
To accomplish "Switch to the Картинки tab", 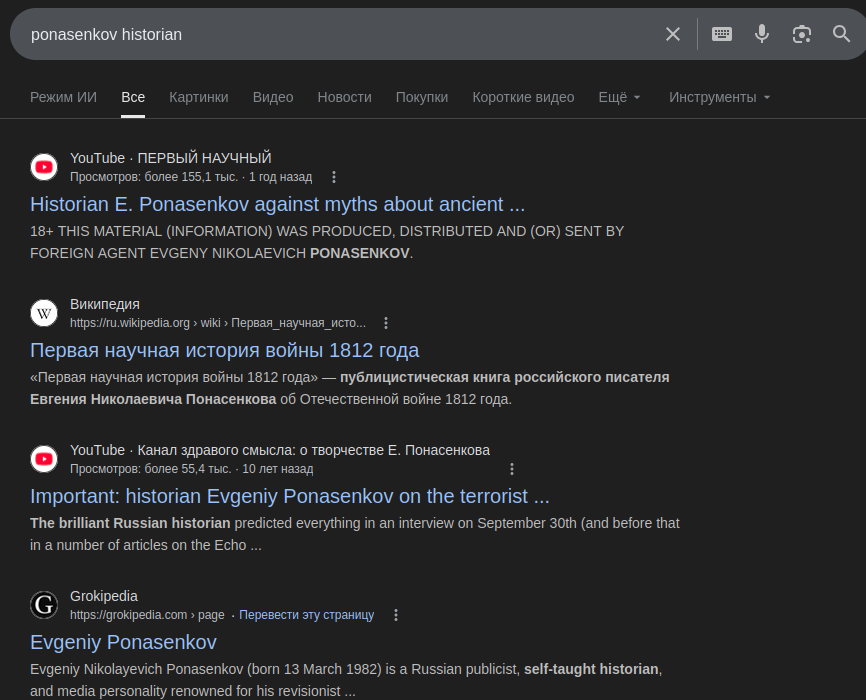I will pyautogui.click(x=199, y=97).
